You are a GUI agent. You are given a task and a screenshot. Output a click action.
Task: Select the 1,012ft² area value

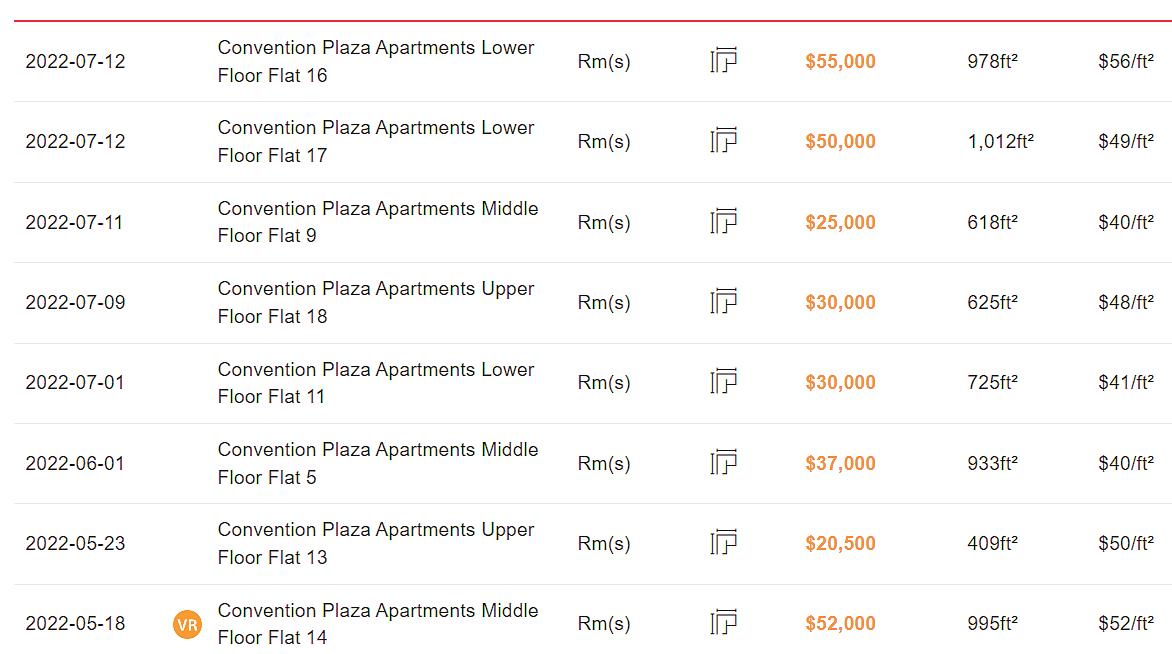click(x=1001, y=141)
